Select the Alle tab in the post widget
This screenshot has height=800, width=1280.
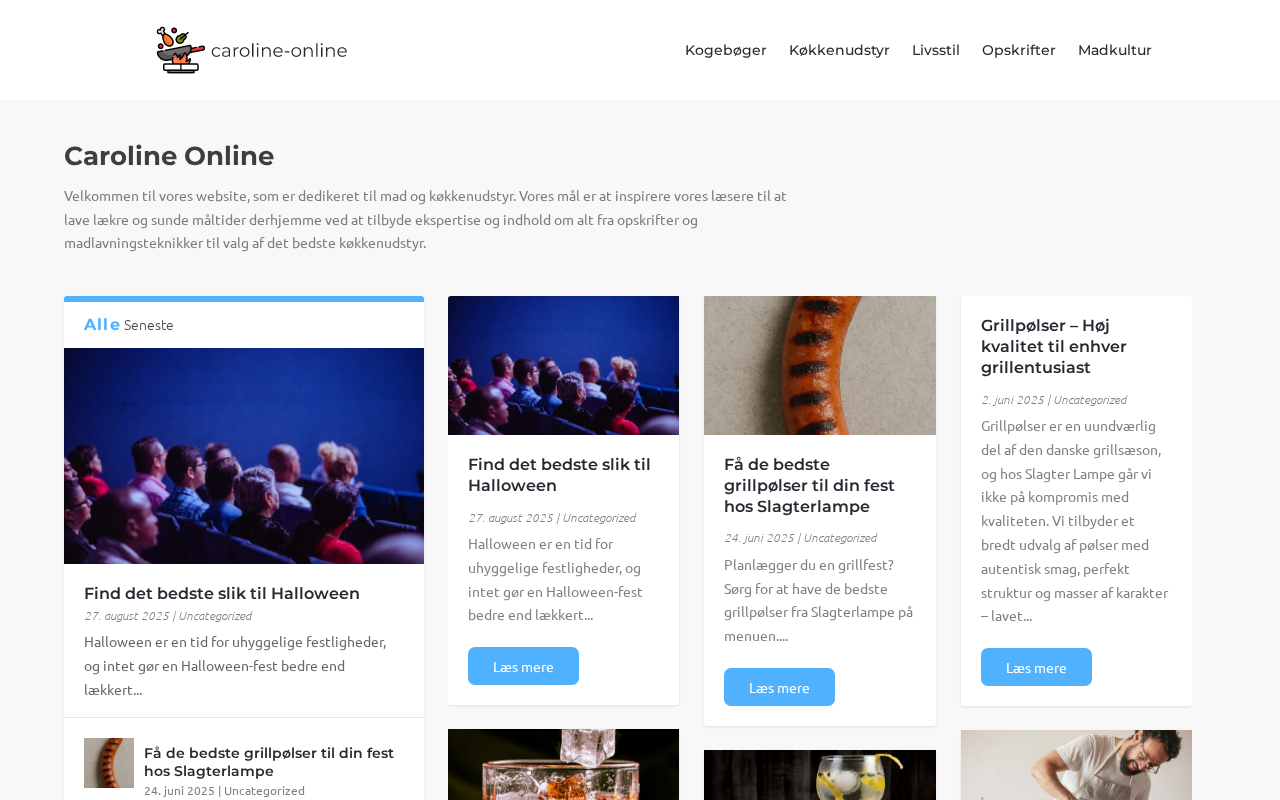click(x=102, y=324)
